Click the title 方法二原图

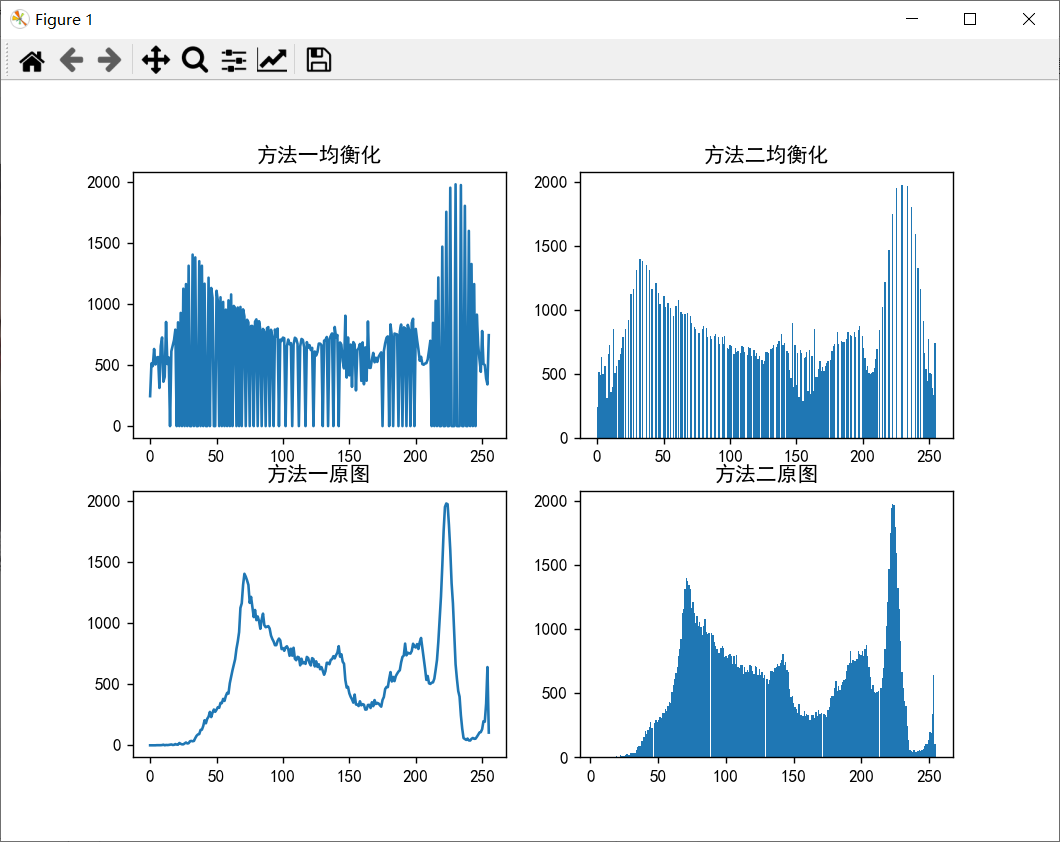coord(766,474)
